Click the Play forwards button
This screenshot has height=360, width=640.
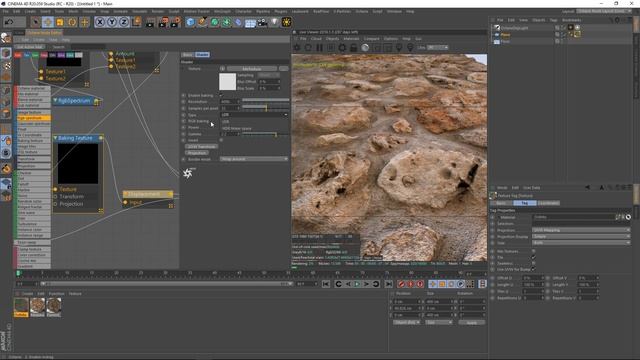coord(357,284)
